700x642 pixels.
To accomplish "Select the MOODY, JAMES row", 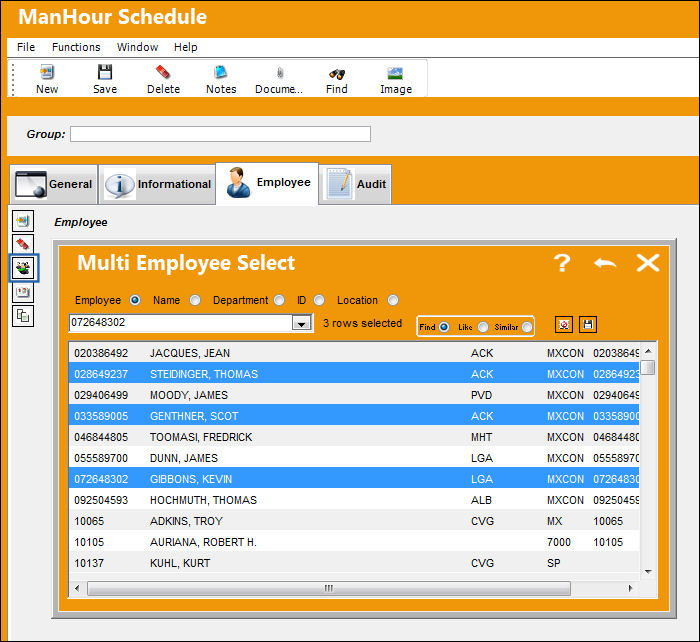I will 354,395.
